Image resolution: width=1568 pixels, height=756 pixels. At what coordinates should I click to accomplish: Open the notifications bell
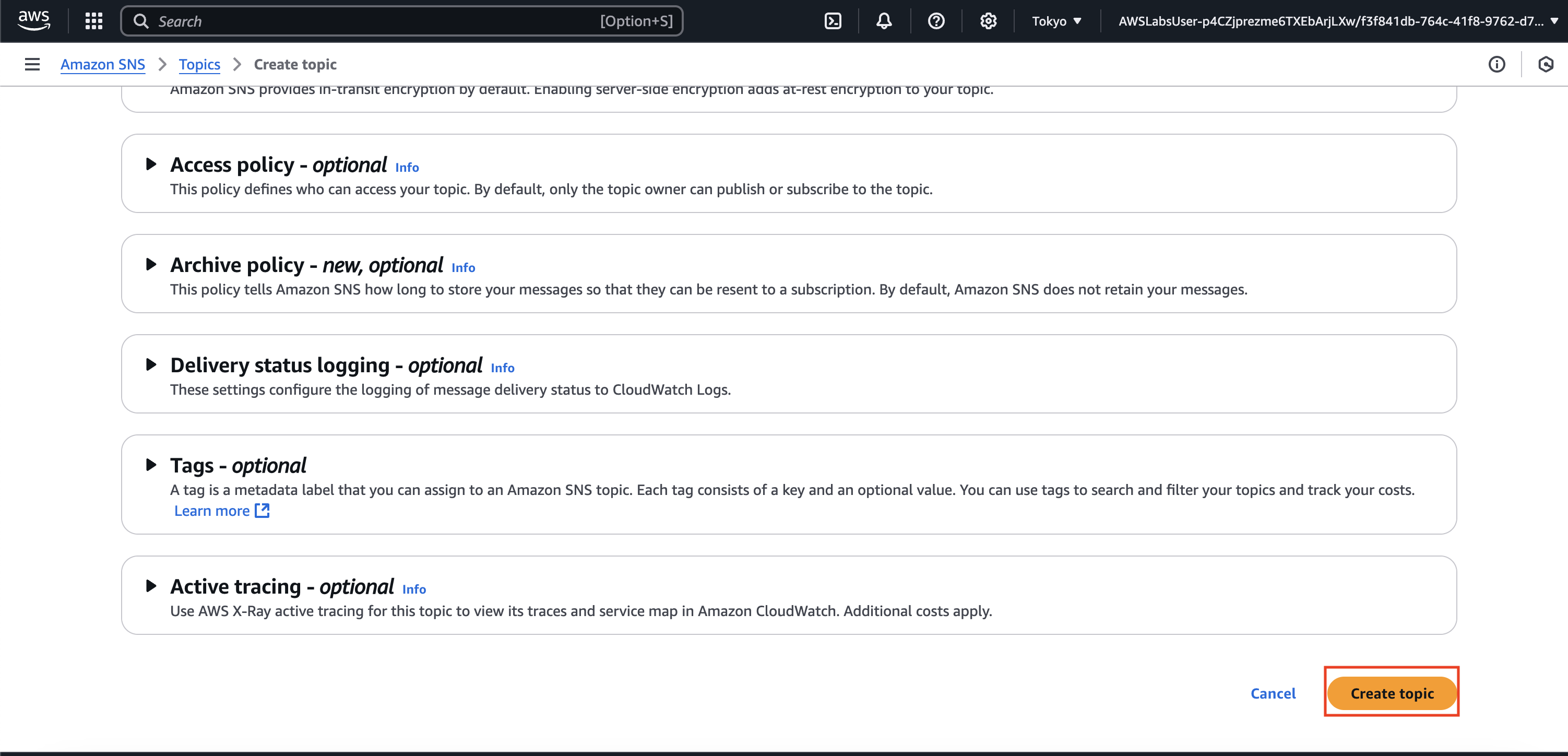(884, 21)
